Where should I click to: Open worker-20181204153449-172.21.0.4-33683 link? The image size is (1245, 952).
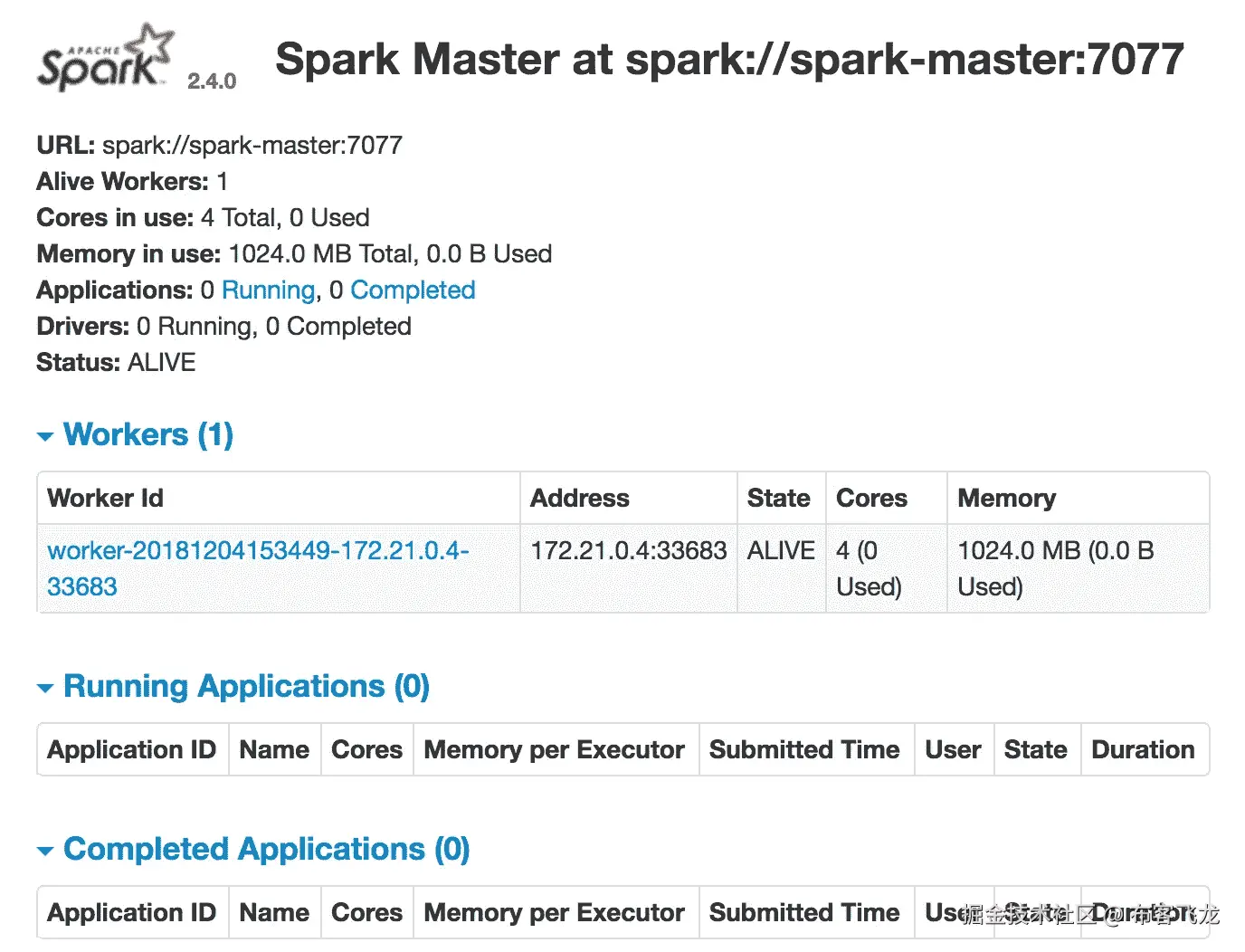coord(258,568)
